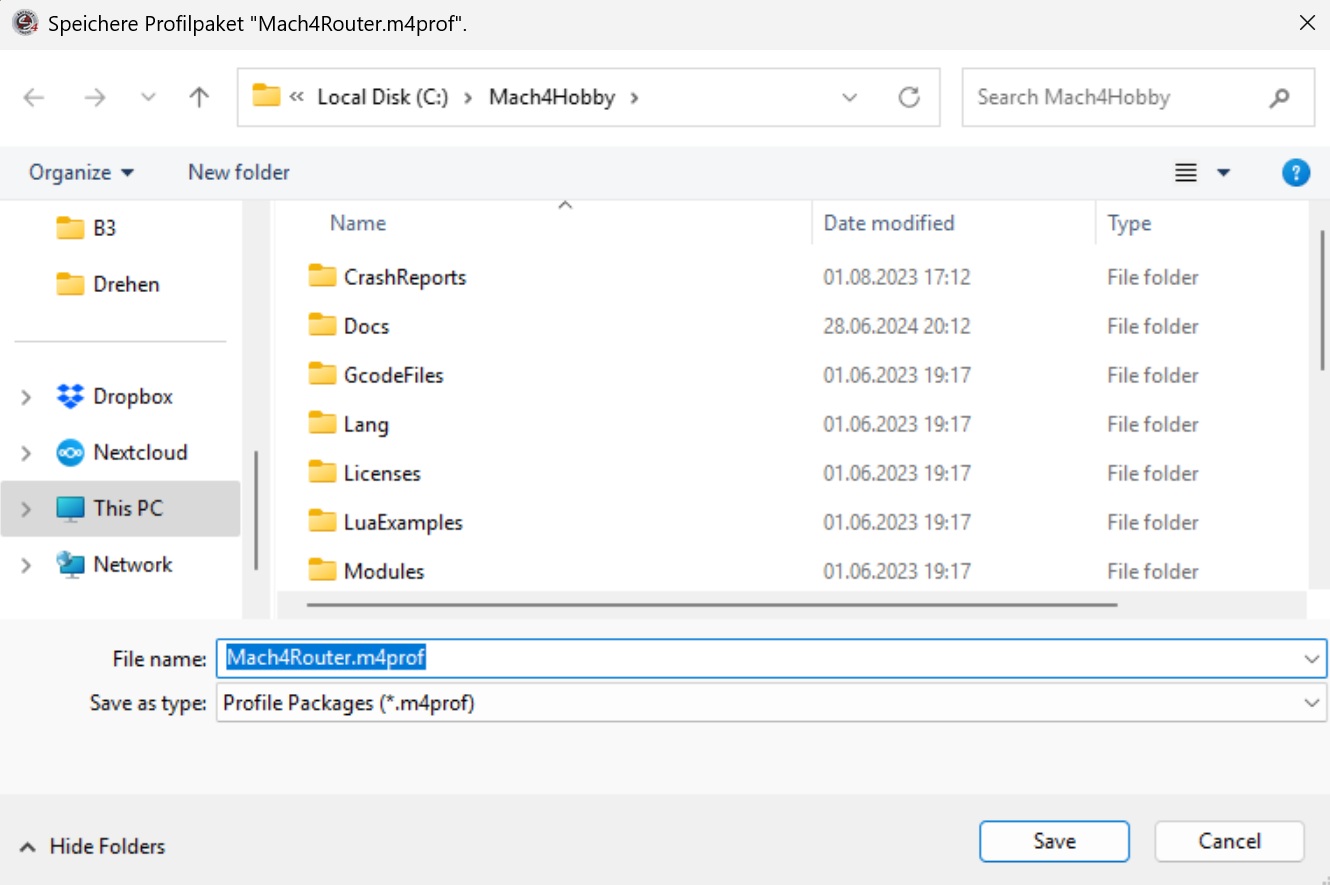Image resolution: width=1330 pixels, height=885 pixels.
Task: Go back using the Back arrow
Action: tap(34, 97)
